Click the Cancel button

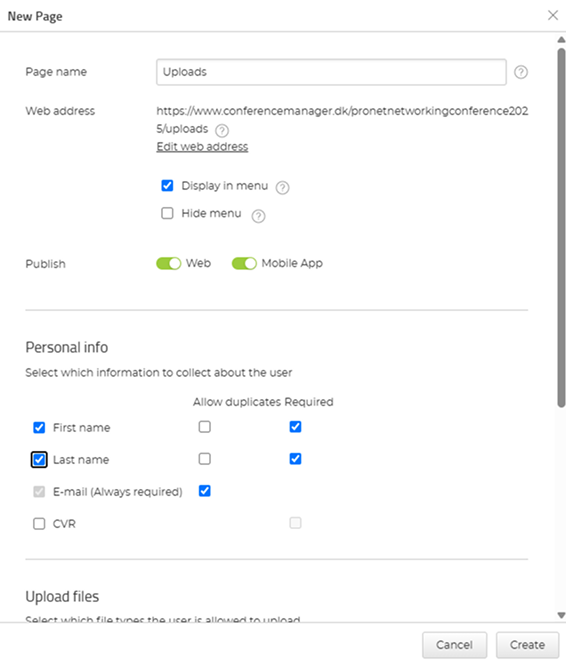click(454, 645)
